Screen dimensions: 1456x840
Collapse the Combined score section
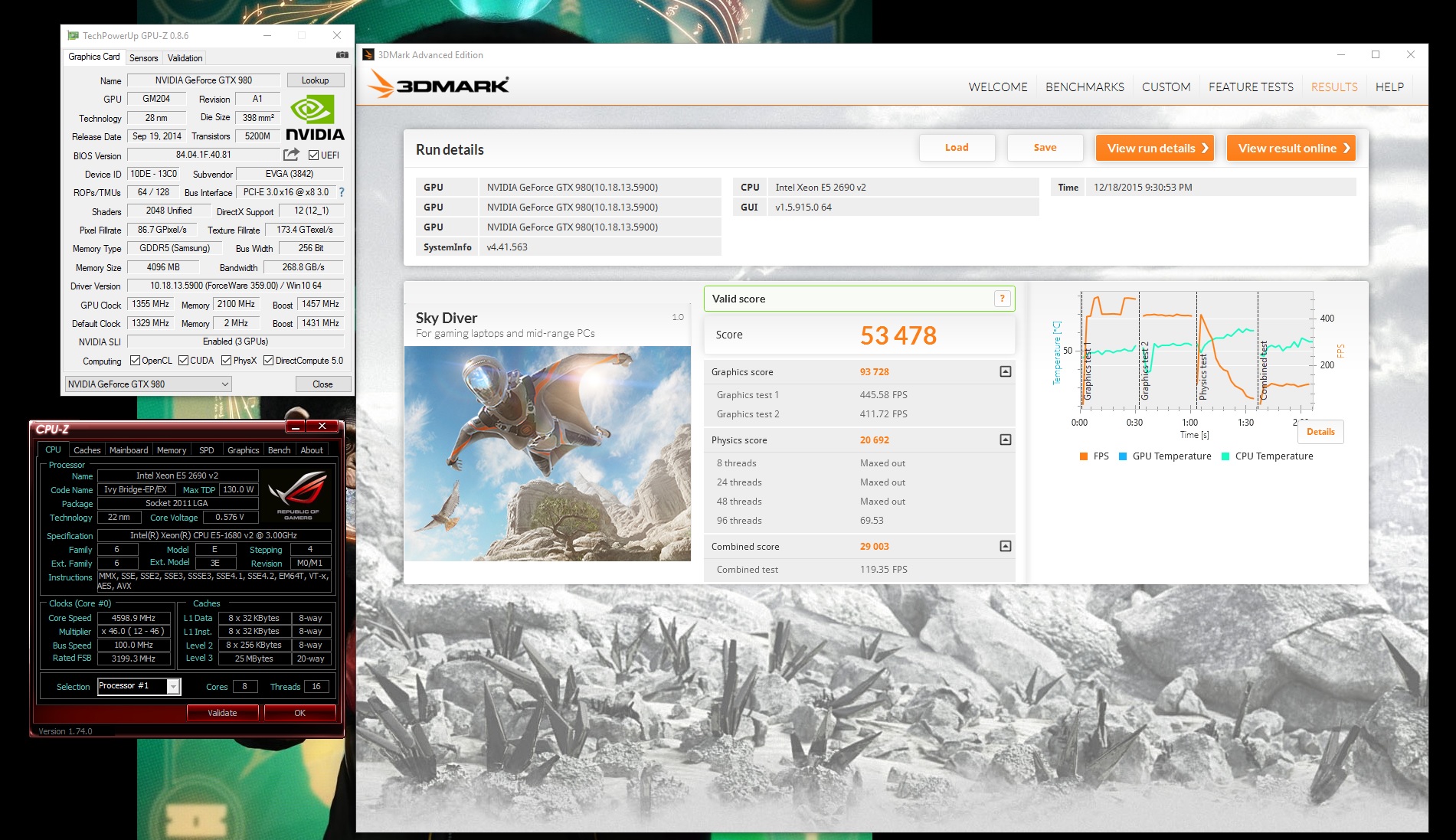pos(1006,546)
